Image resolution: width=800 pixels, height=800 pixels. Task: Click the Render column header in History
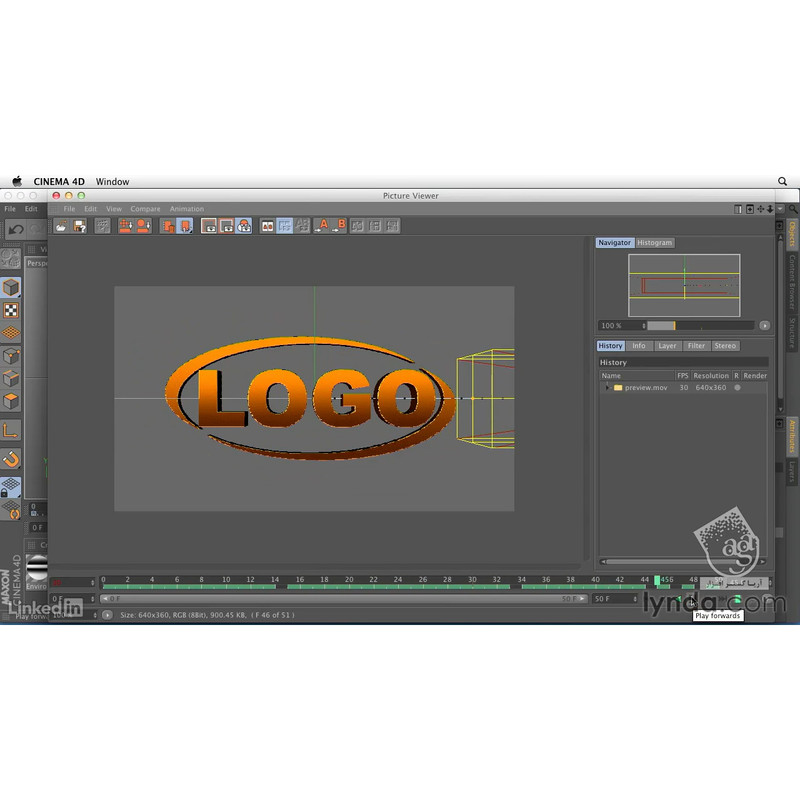pos(755,376)
